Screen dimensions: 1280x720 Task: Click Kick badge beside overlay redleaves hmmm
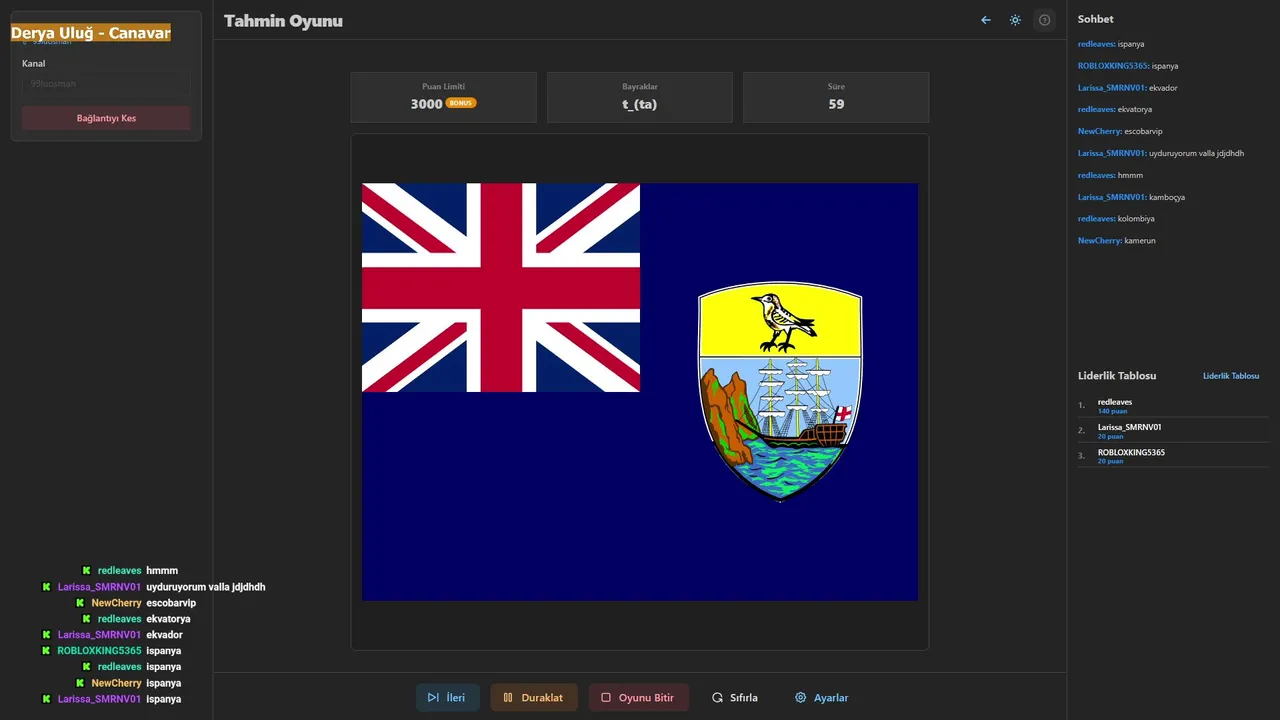click(86, 571)
